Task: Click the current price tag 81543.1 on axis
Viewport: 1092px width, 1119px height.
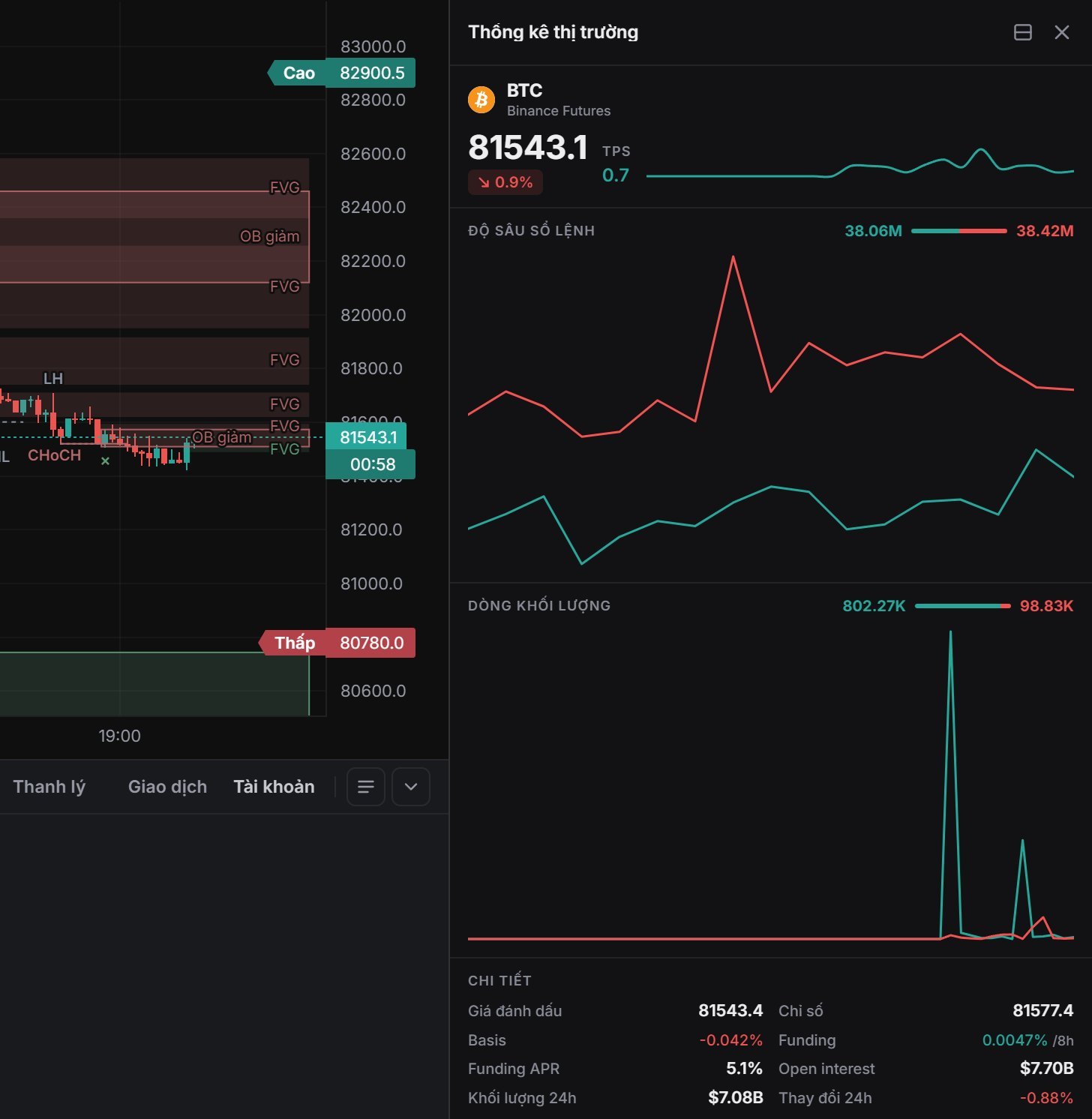Action: pos(367,437)
